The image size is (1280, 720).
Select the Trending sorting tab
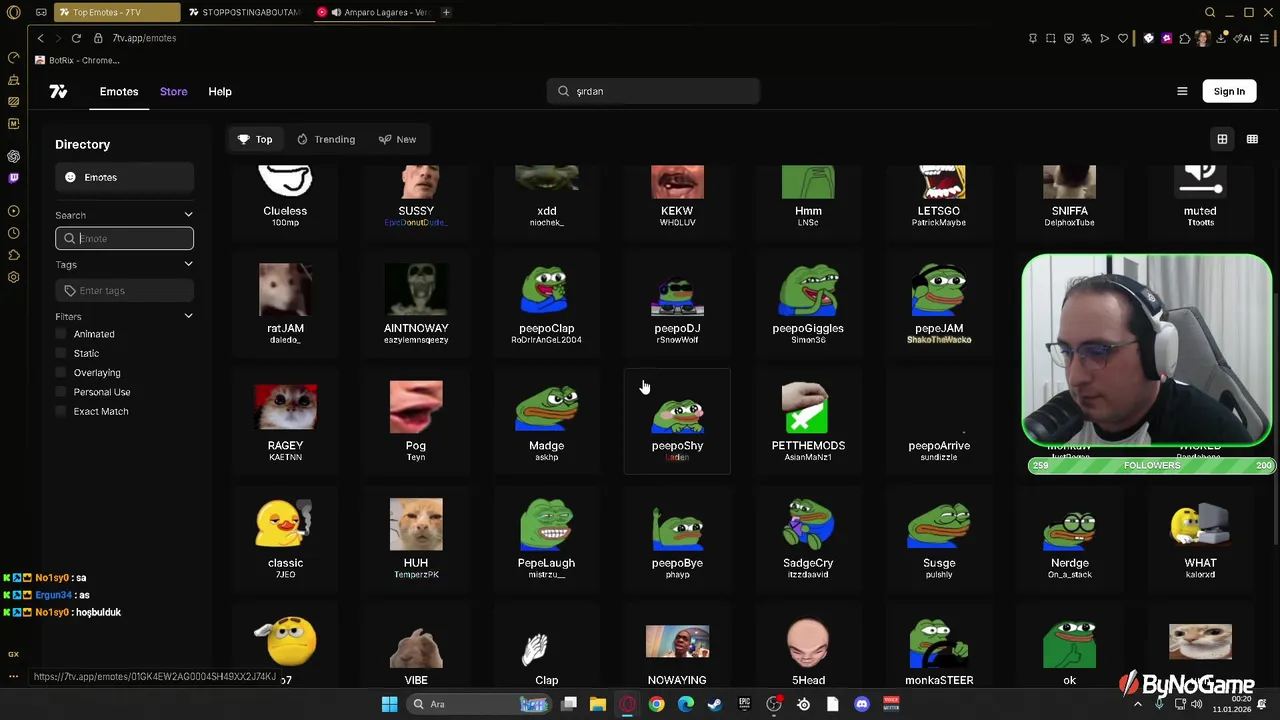pyautogui.click(x=326, y=139)
